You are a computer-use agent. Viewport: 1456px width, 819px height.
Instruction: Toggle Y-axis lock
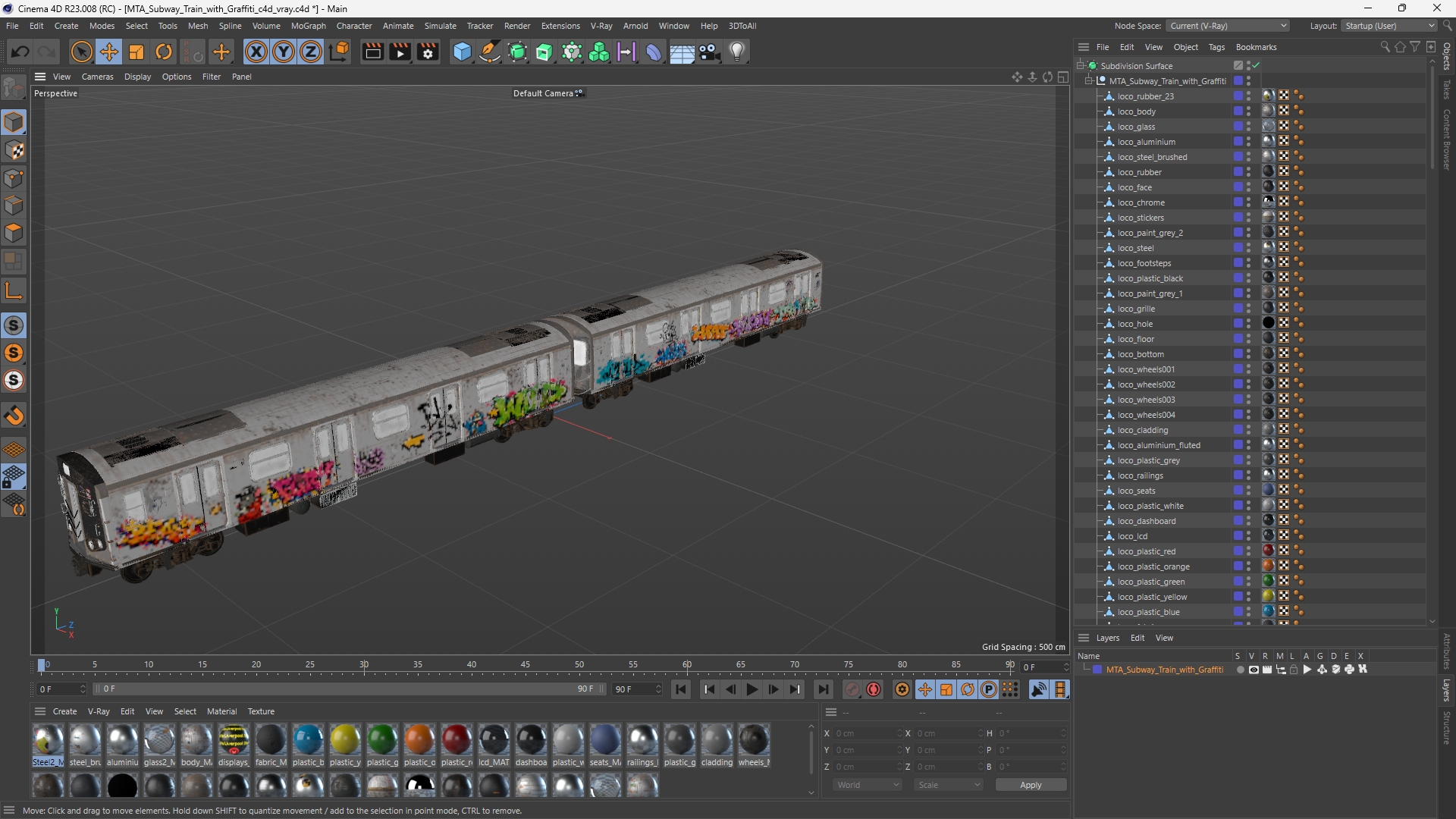click(x=284, y=52)
